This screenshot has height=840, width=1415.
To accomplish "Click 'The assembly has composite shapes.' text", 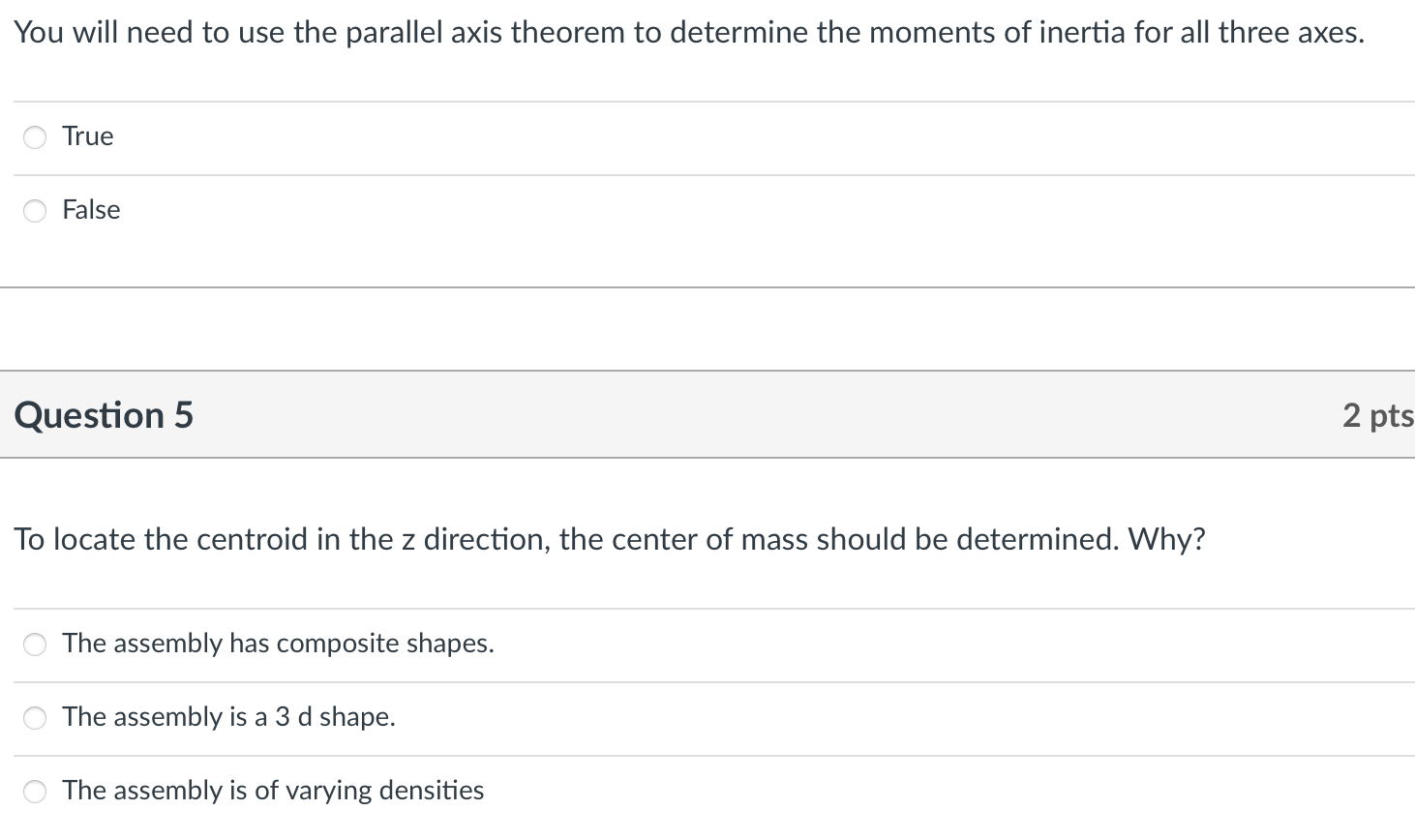I will (x=278, y=644).
